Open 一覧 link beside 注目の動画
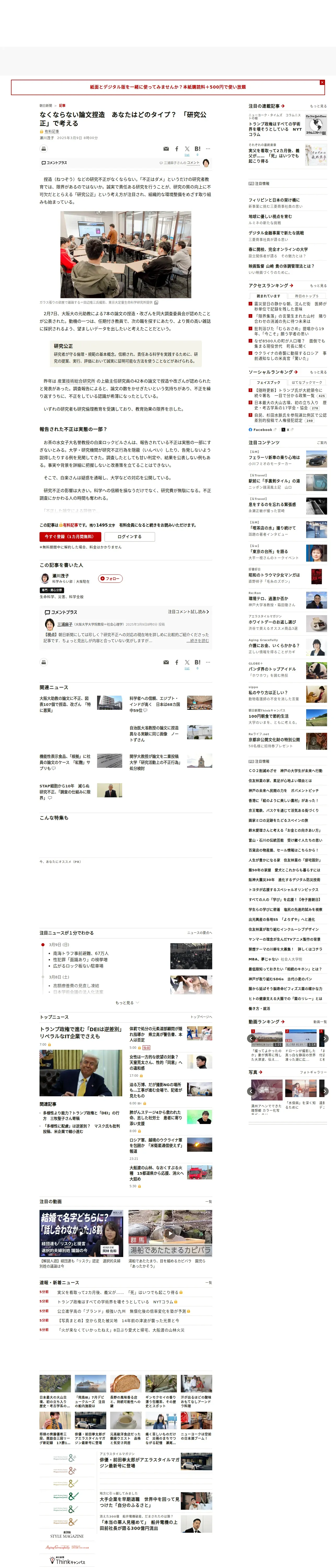The image size is (336, 1568). 209,1202
